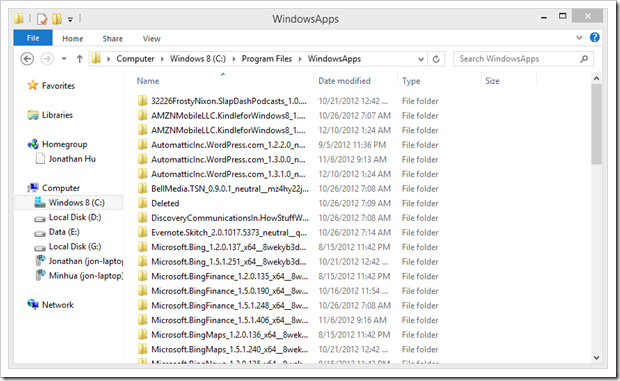Click in the Search WindowsApps field
The height and width of the screenshot is (381, 620).
pos(524,59)
